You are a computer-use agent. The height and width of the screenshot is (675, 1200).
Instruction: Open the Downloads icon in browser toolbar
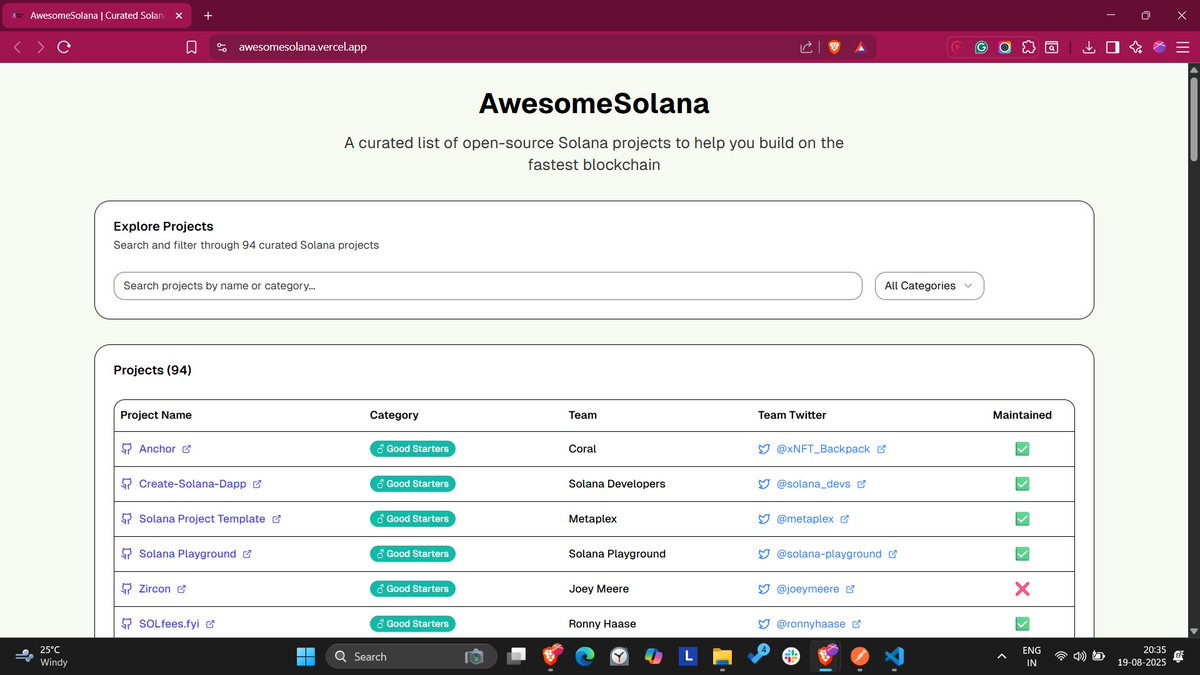click(x=1089, y=47)
